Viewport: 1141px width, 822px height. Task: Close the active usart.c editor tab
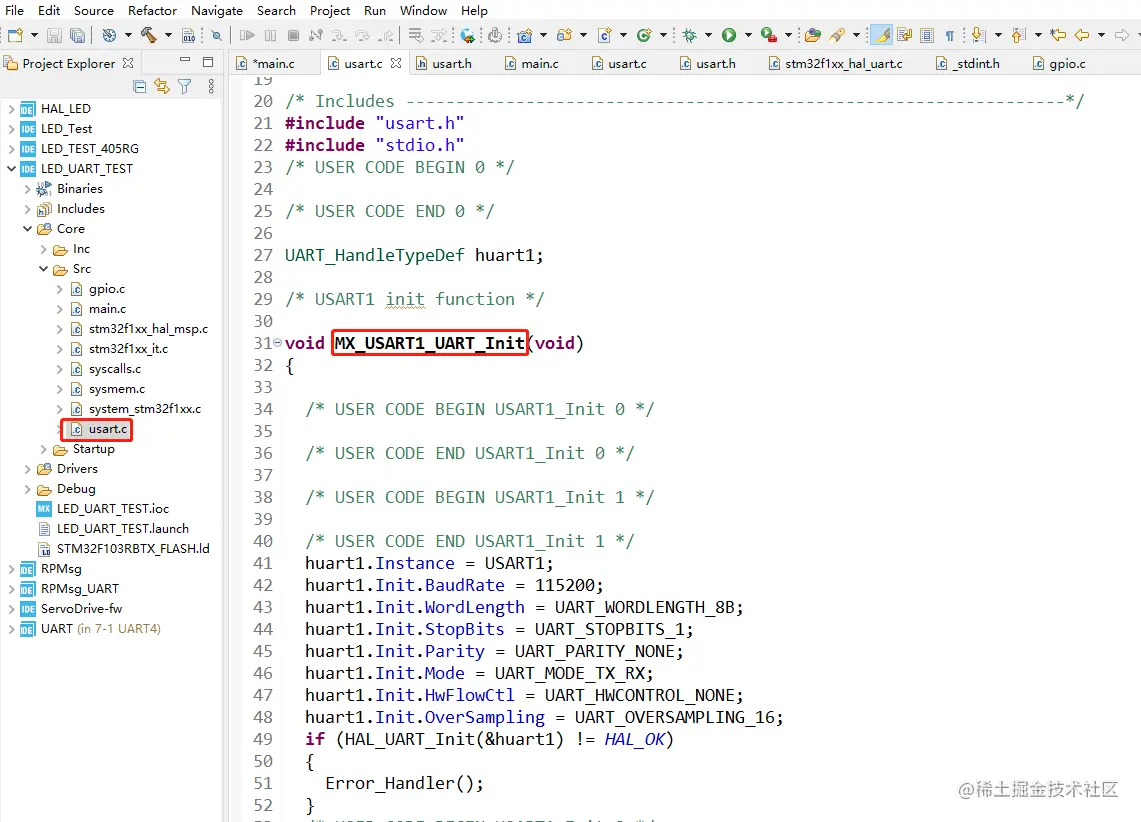pyautogui.click(x=396, y=63)
